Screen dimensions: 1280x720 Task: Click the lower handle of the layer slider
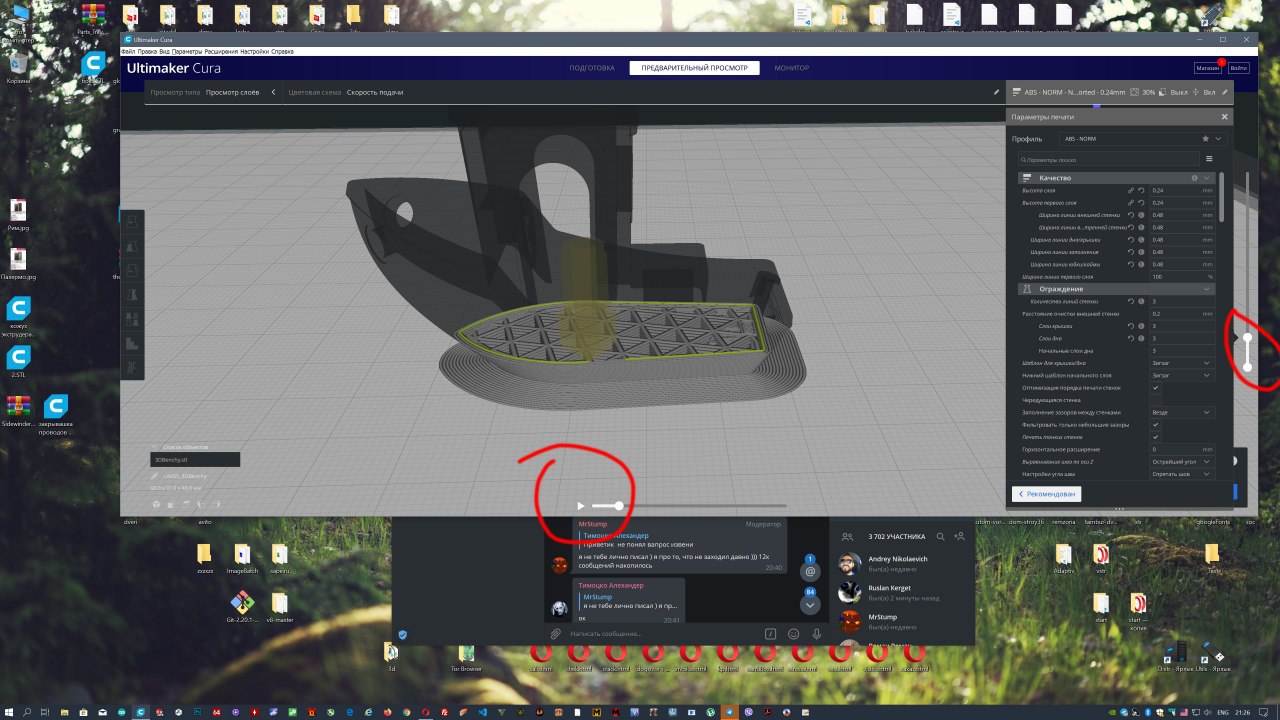(1247, 367)
